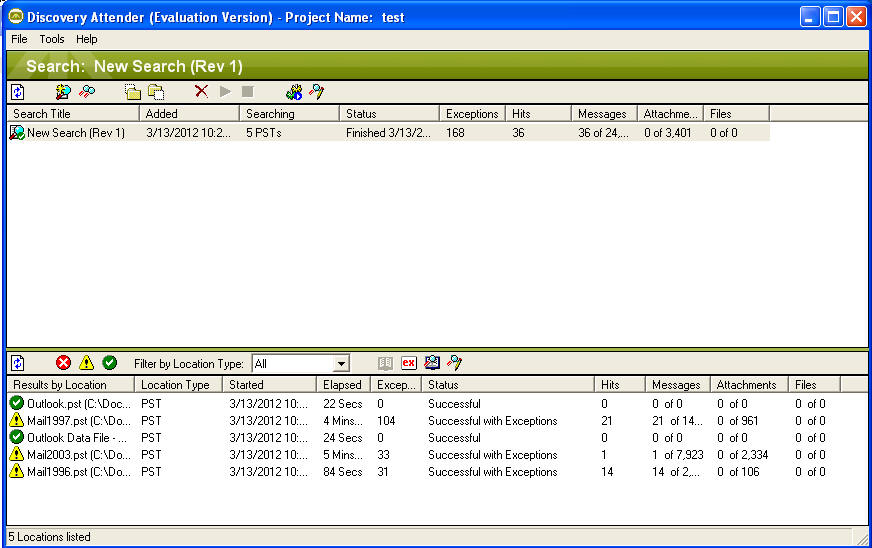Click the Results by Location column header
The height and width of the screenshot is (548, 872).
coord(70,385)
